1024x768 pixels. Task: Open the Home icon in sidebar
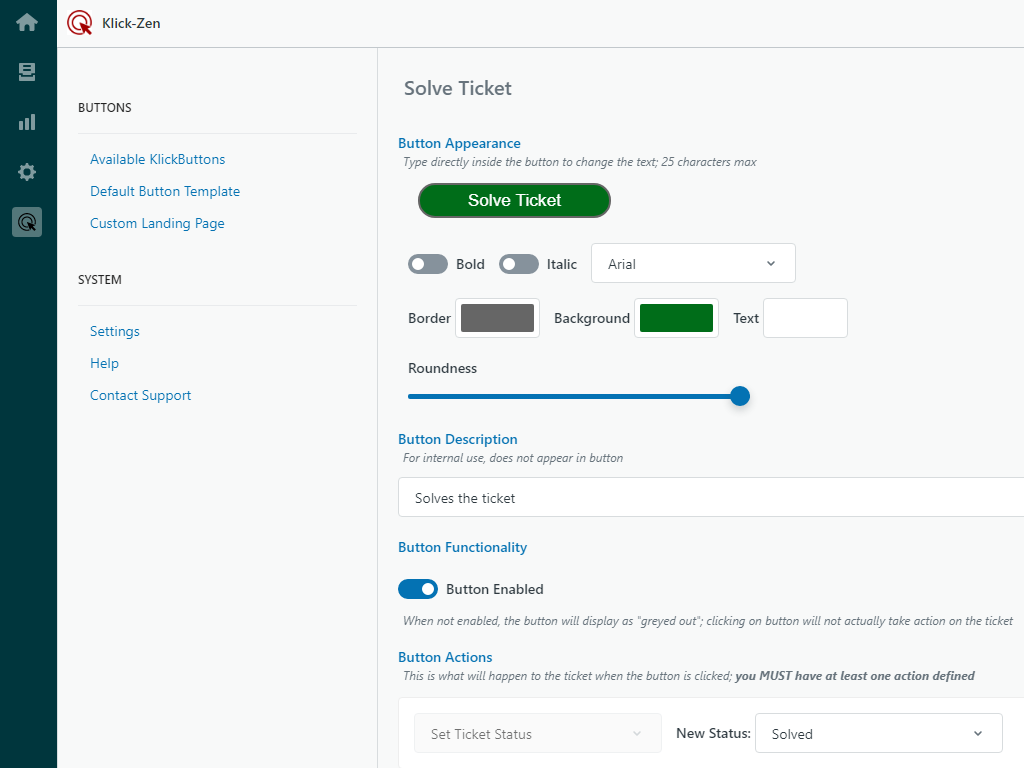pos(27,22)
